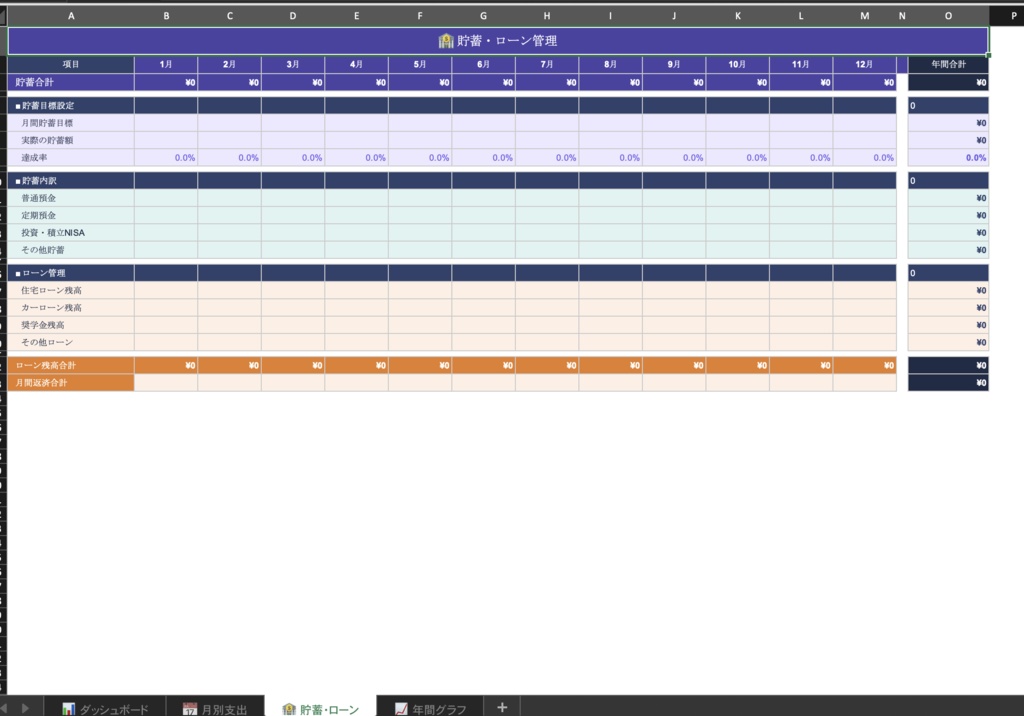The width and height of the screenshot is (1024, 716).
Task: Click the 年間合計 達成率 0.0% cell
Action: tap(948, 157)
